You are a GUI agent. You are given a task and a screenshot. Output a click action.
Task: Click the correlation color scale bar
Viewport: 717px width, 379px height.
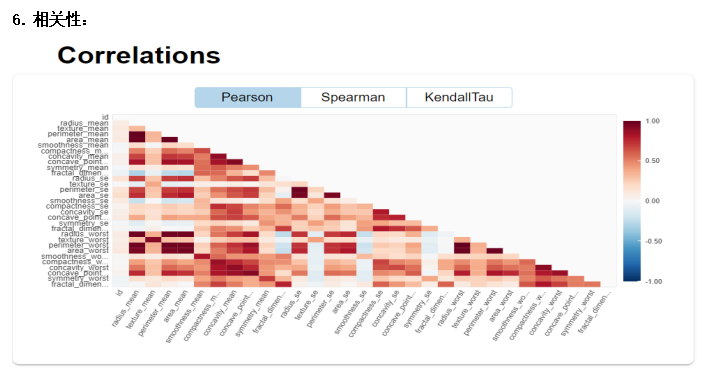[631, 201]
